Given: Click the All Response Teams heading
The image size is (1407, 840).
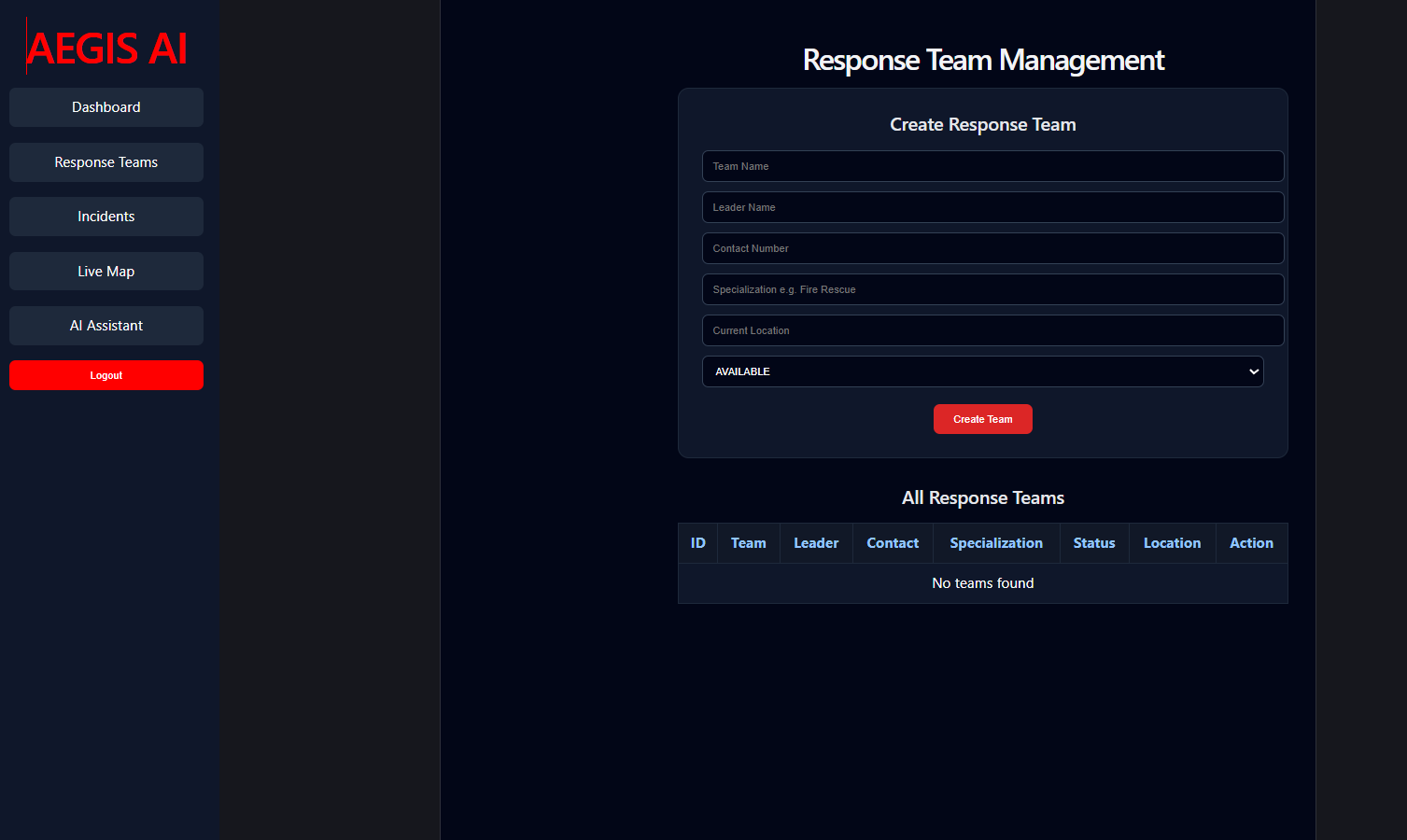Looking at the screenshot, I should tap(982, 498).
